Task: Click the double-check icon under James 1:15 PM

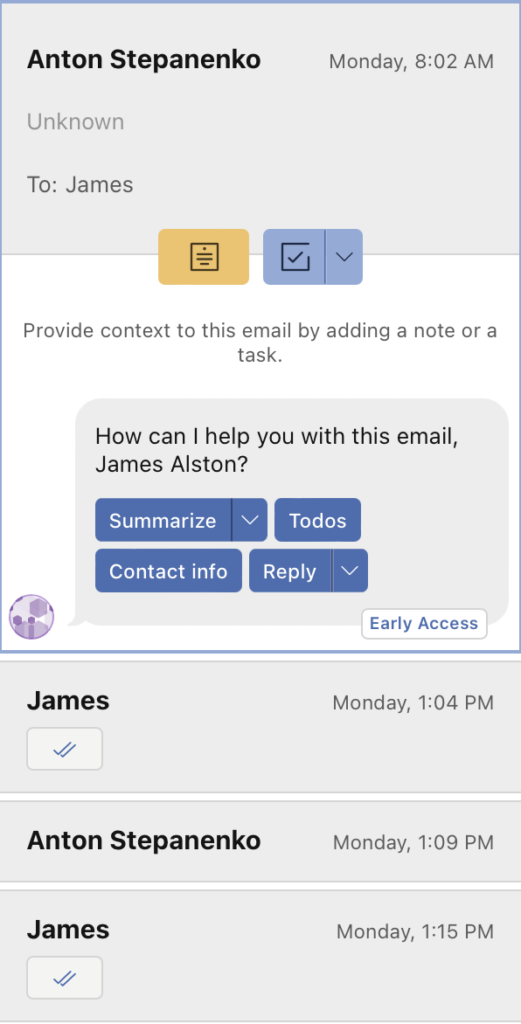Action: (x=65, y=978)
